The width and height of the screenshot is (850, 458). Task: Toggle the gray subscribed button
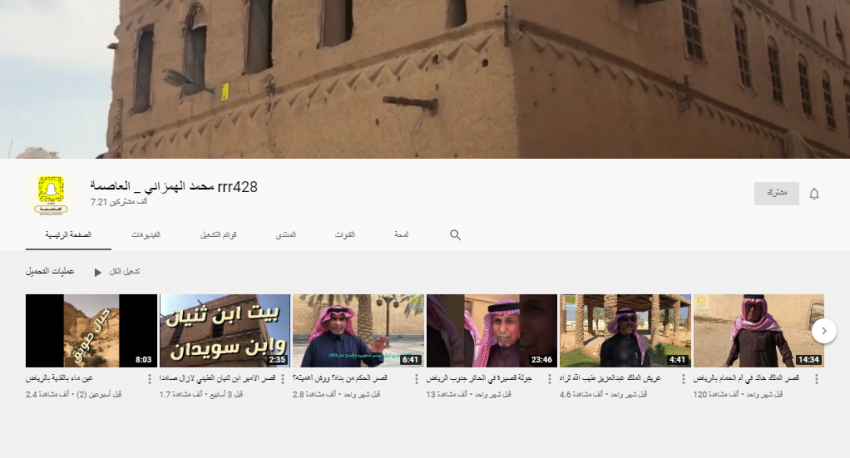[x=776, y=193]
